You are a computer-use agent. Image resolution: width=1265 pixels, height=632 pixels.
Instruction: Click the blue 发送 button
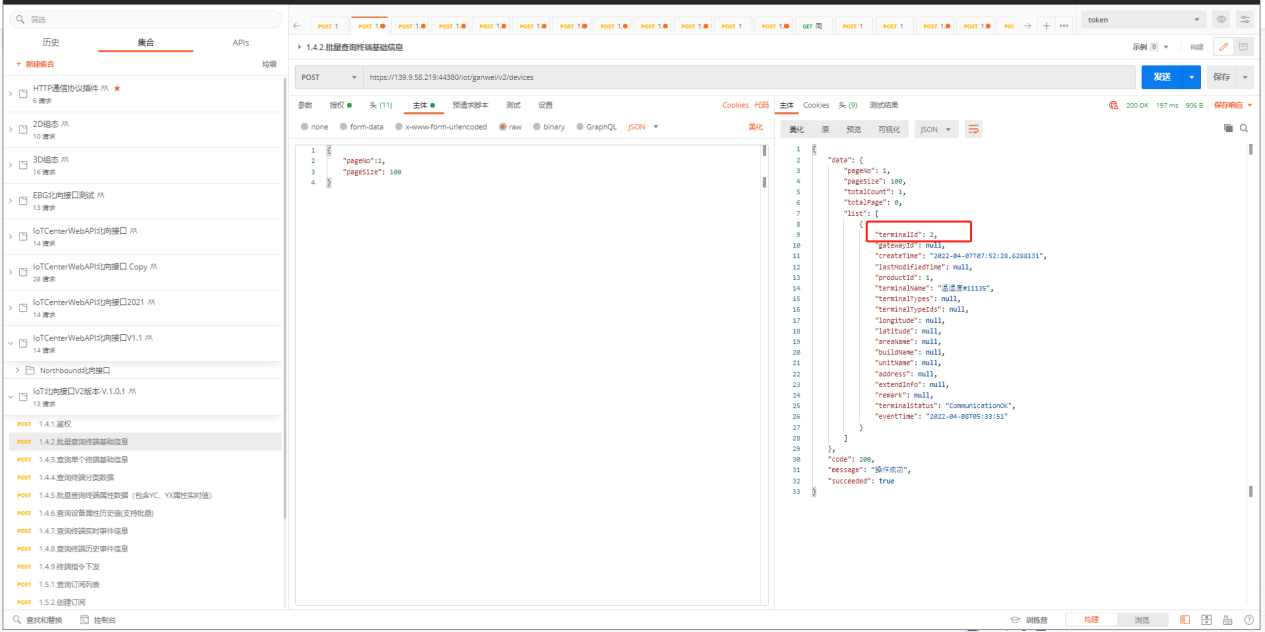click(1161, 77)
